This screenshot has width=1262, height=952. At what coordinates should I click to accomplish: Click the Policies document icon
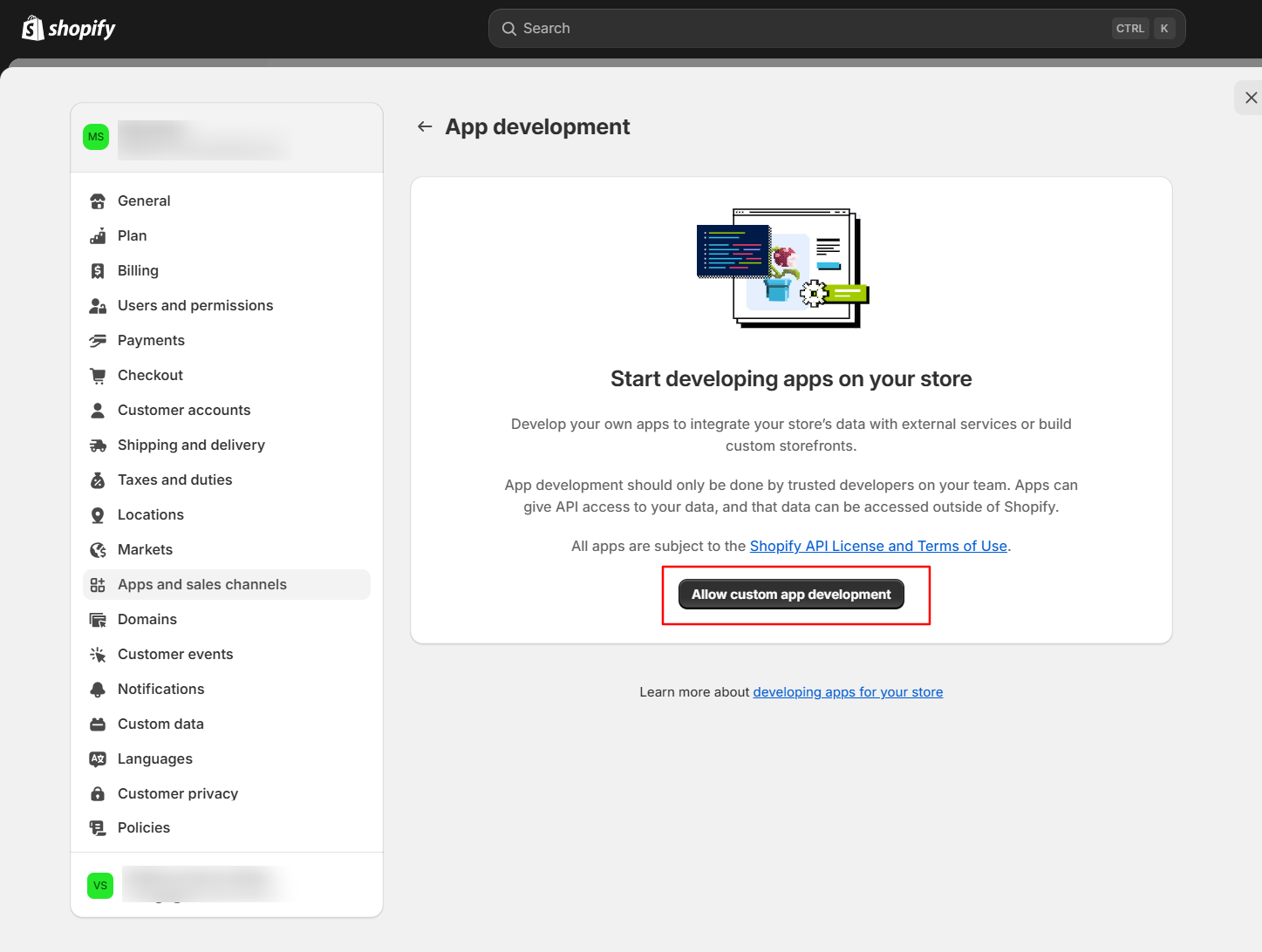coord(98,827)
